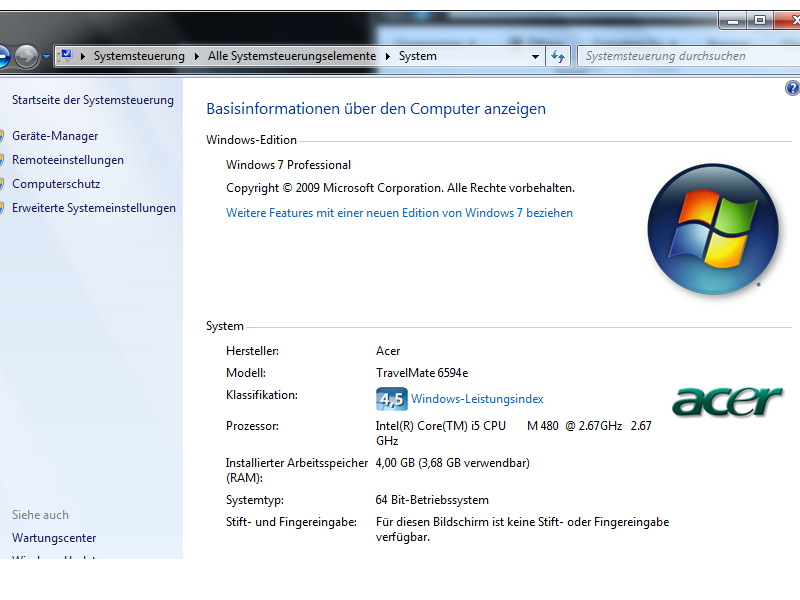Open the address bar history dropdown
The height and width of the screenshot is (600, 800).
coord(535,57)
